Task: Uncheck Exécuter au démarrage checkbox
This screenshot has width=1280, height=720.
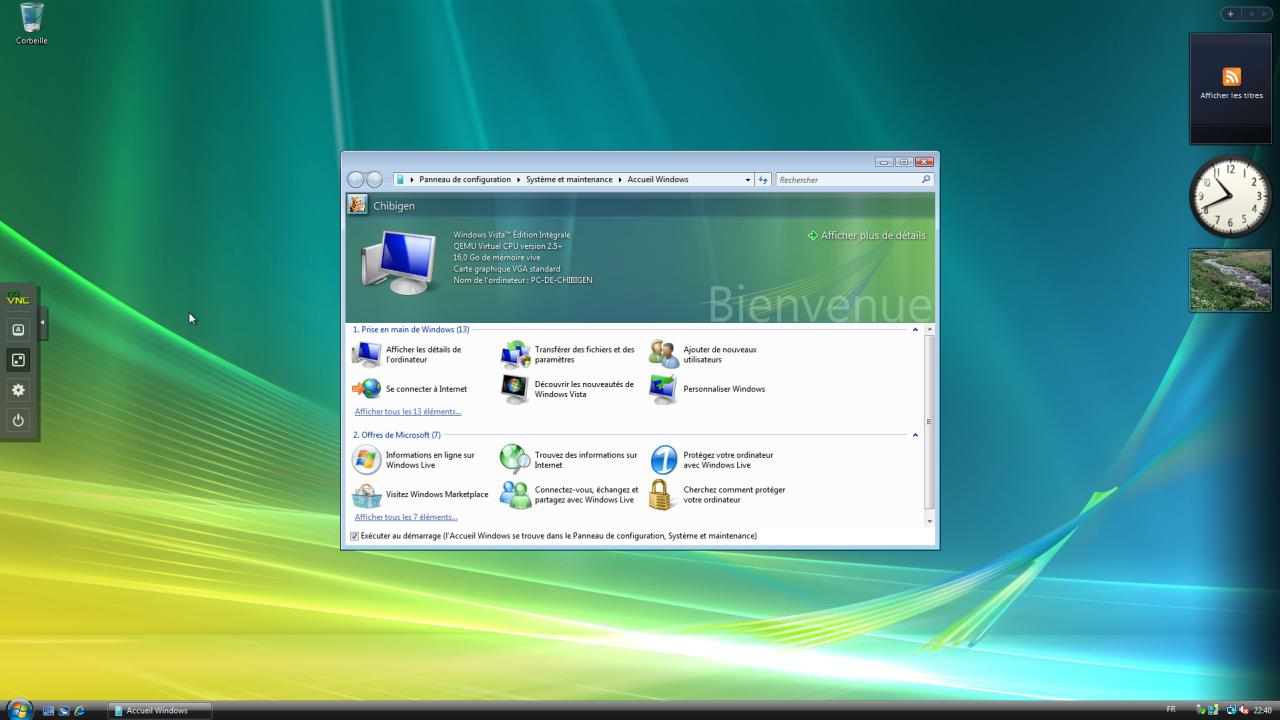Action: (354, 536)
